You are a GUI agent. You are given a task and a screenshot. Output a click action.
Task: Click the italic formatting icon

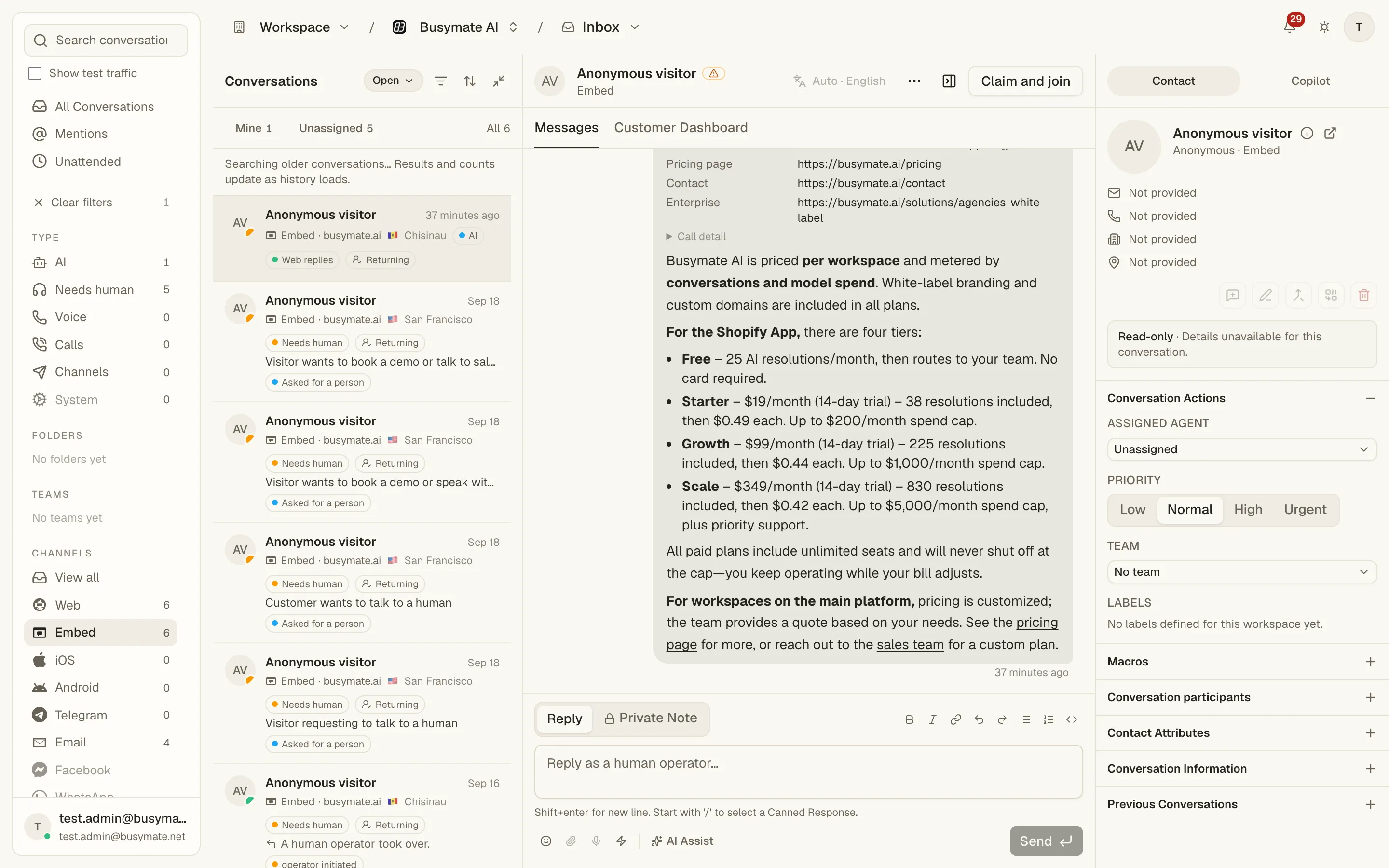point(933,719)
